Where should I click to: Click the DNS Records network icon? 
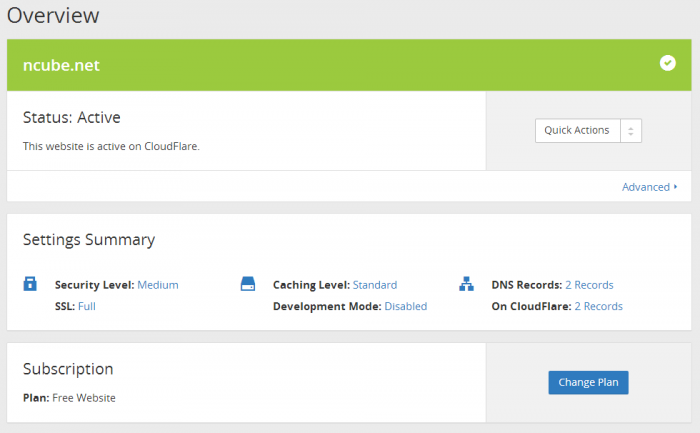point(466,284)
